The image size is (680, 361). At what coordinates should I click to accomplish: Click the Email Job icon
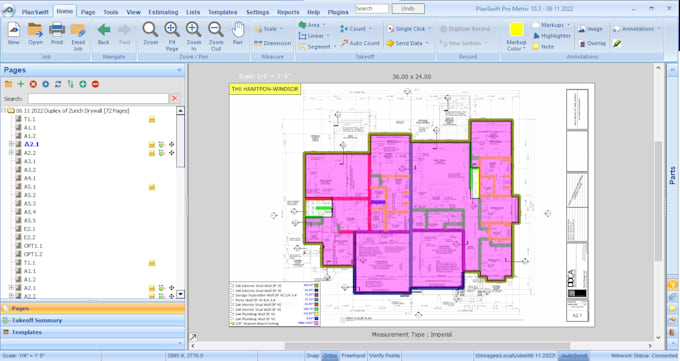(78, 36)
